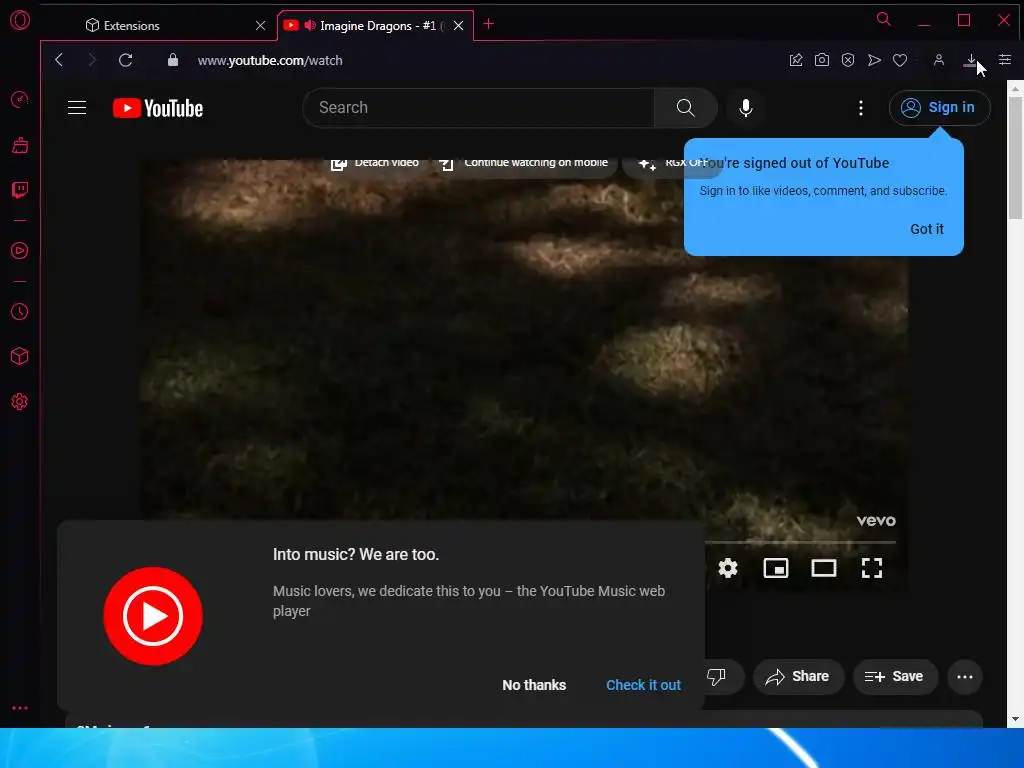Switch to the Imagine Dragons tab
This screenshot has height=768, width=1024.
click(x=377, y=25)
